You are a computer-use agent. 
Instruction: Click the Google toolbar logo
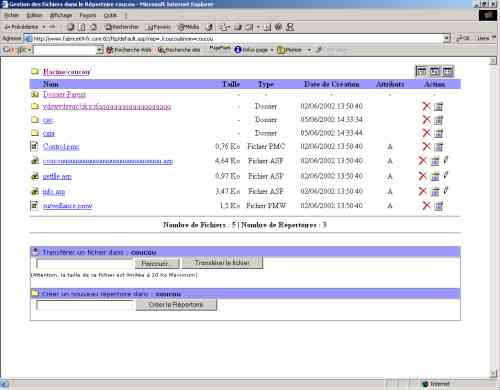15,50
